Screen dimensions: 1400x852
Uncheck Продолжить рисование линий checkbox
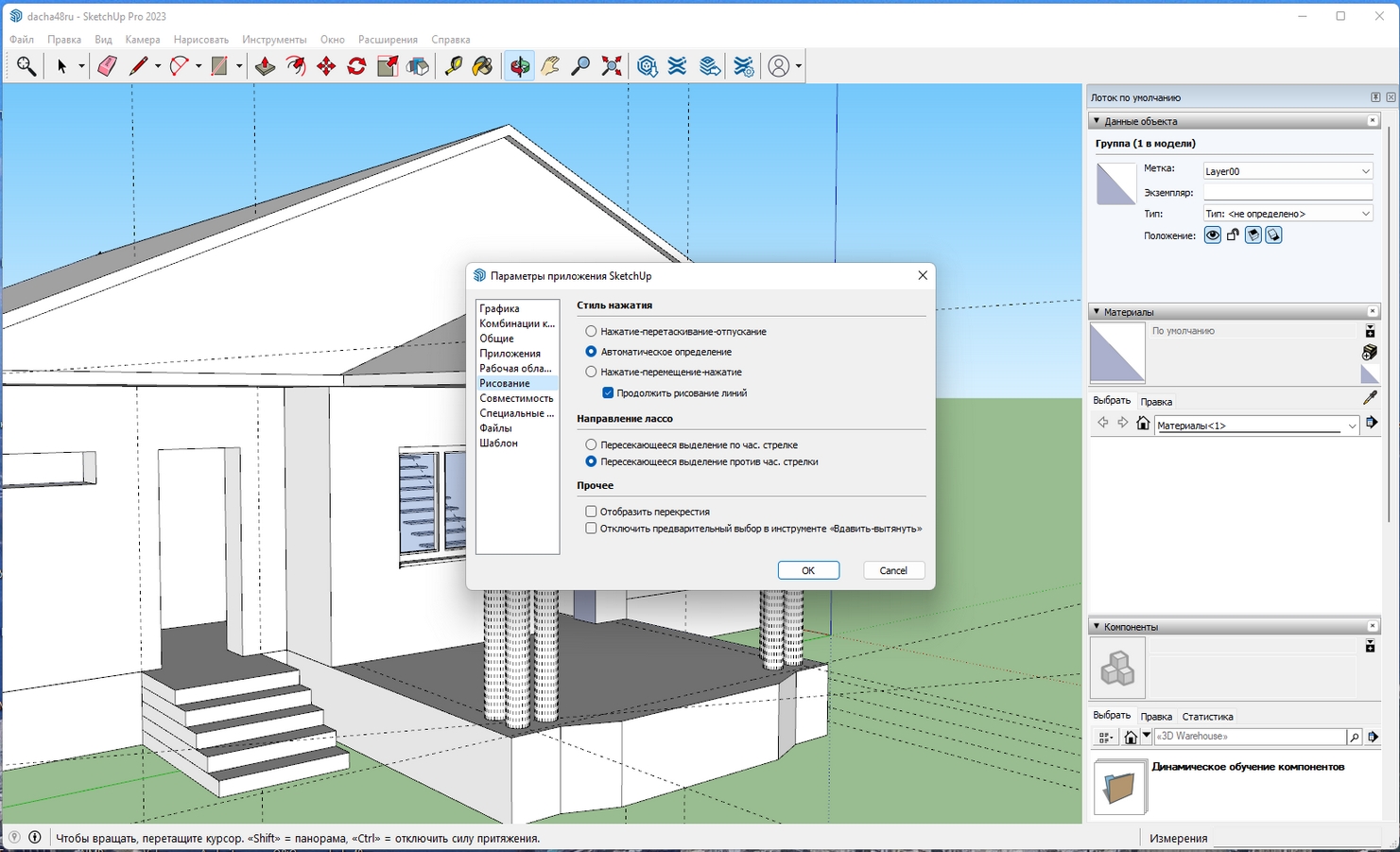[608, 392]
